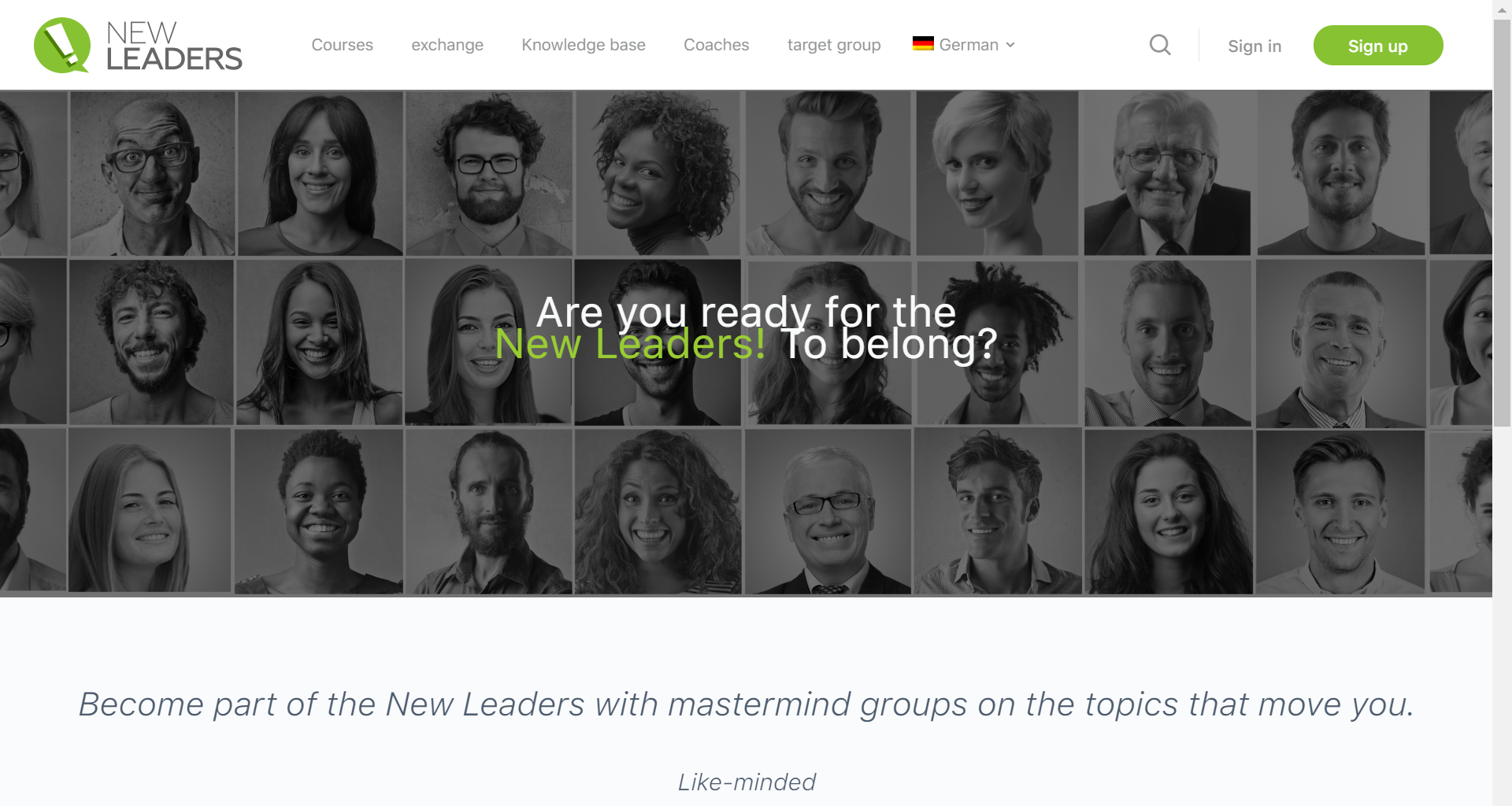Click the New Leaders green logo icon
Image resolution: width=1512 pixels, height=806 pixels.
[62, 46]
